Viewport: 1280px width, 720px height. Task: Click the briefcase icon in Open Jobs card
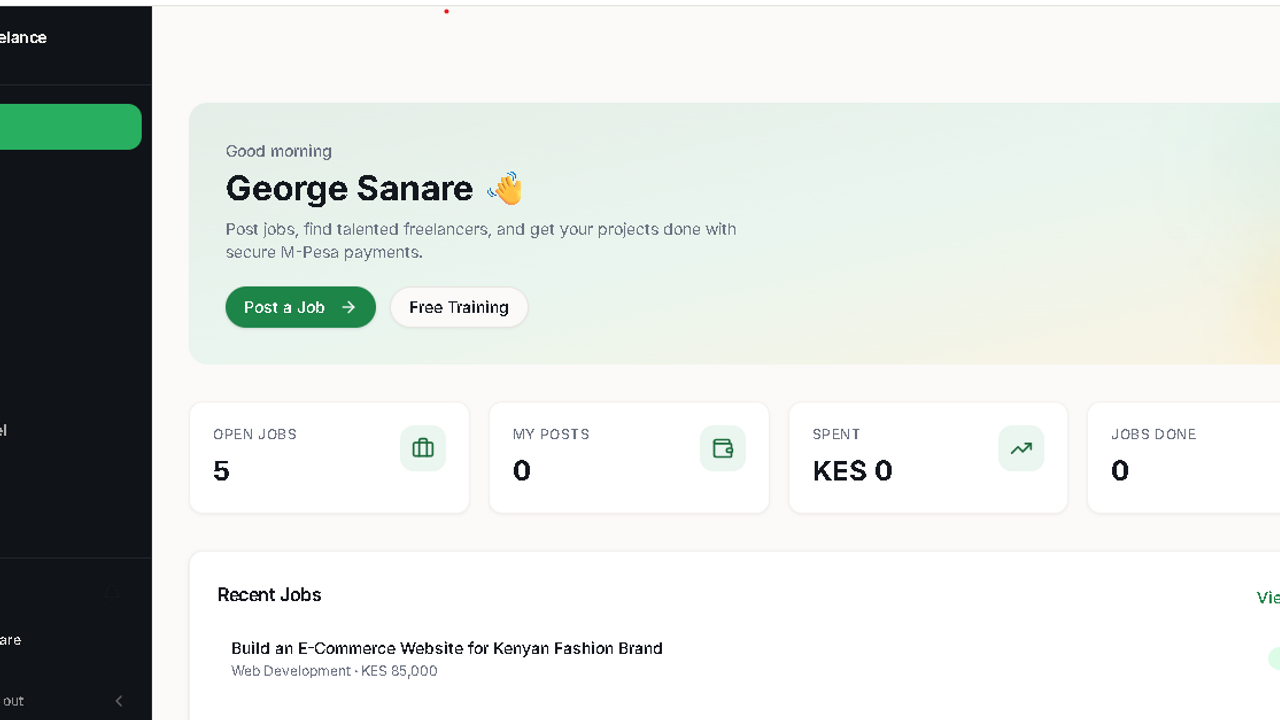tap(423, 448)
